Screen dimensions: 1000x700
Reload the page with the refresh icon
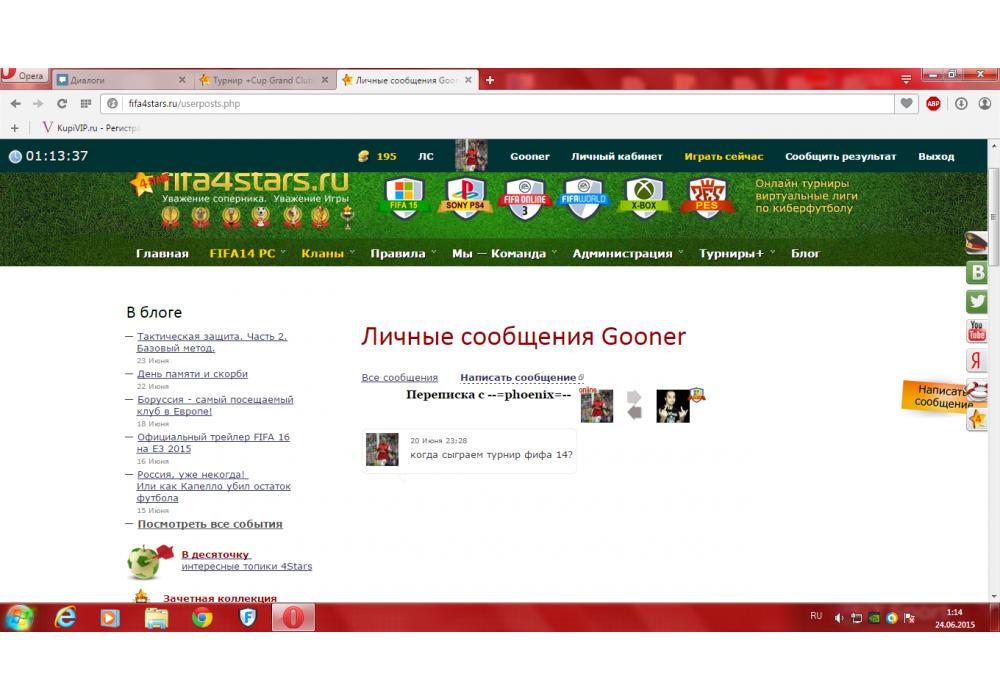pos(62,103)
